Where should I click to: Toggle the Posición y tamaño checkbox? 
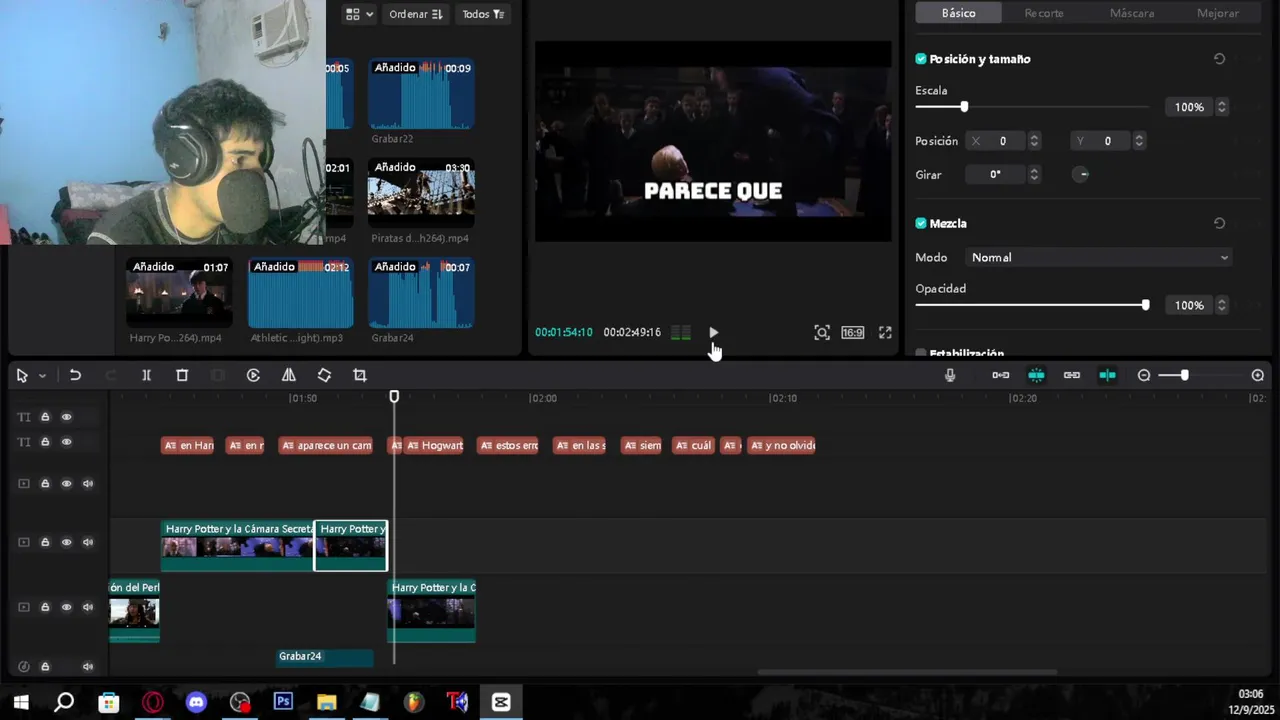coord(921,59)
